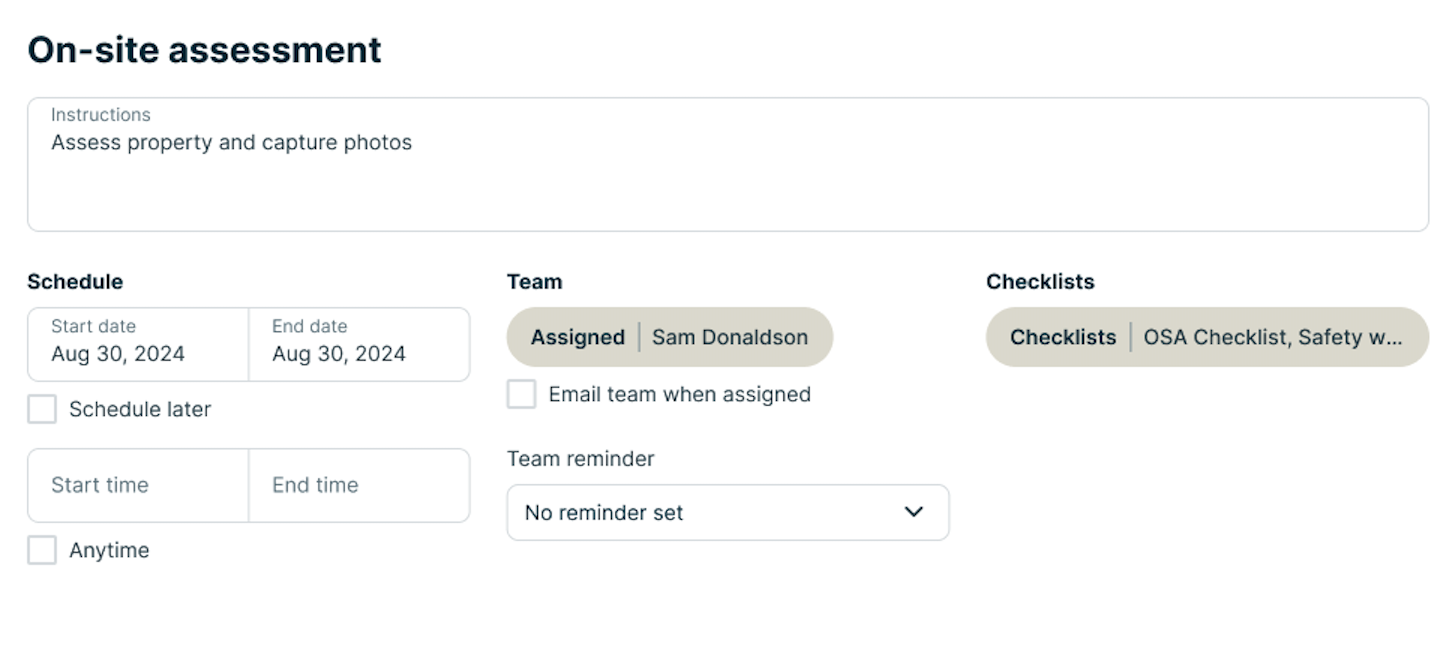Open the Start date picker field
This screenshot has height=668, width=1456.
[138, 343]
